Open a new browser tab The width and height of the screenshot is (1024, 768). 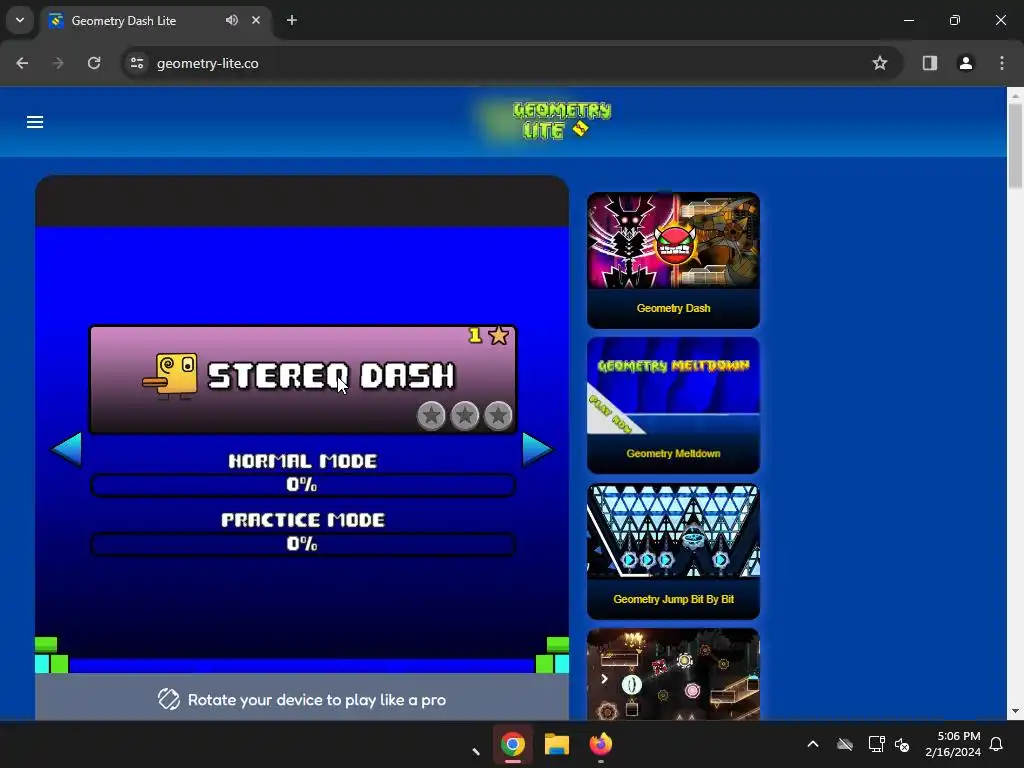(x=292, y=20)
